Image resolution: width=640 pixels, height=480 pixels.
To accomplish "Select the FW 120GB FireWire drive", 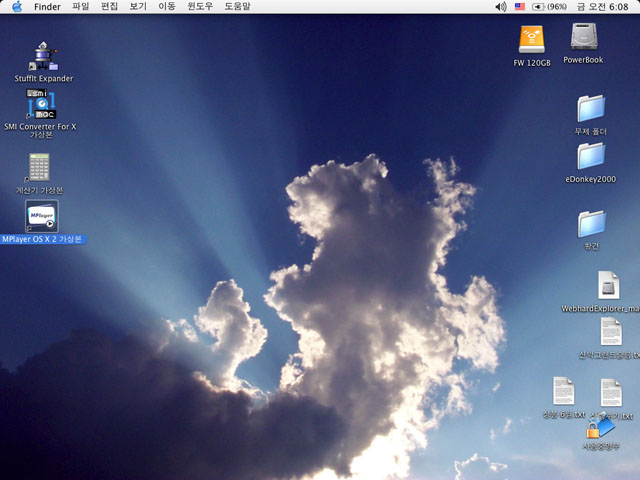I will coord(532,40).
